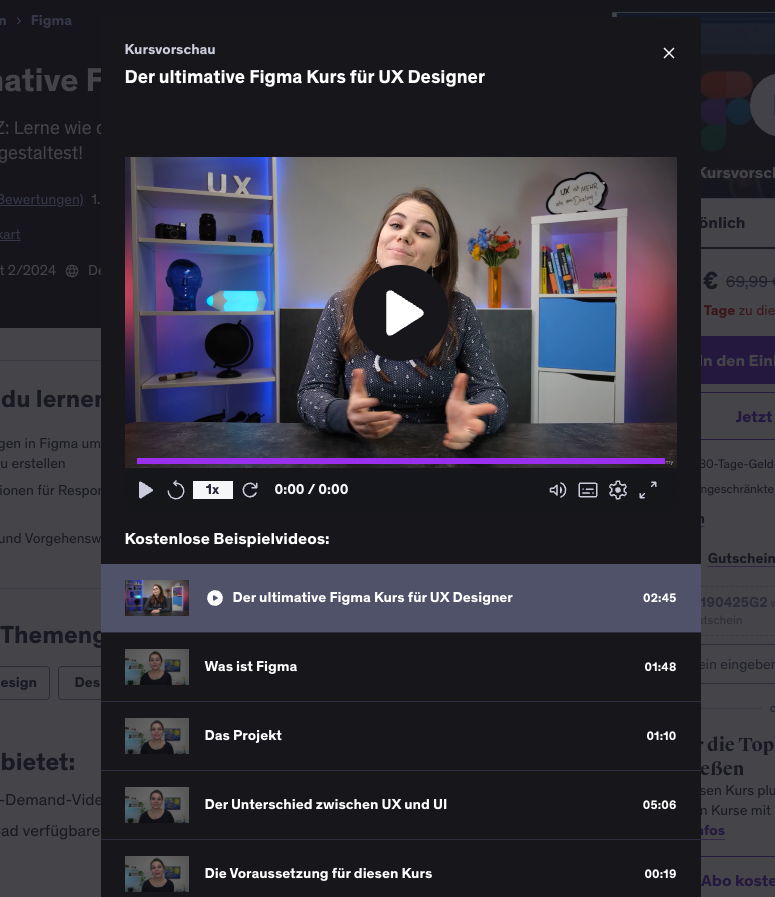Close the Kursvorschau preview dialog
The width and height of the screenshot is (775, 897).
669,53
